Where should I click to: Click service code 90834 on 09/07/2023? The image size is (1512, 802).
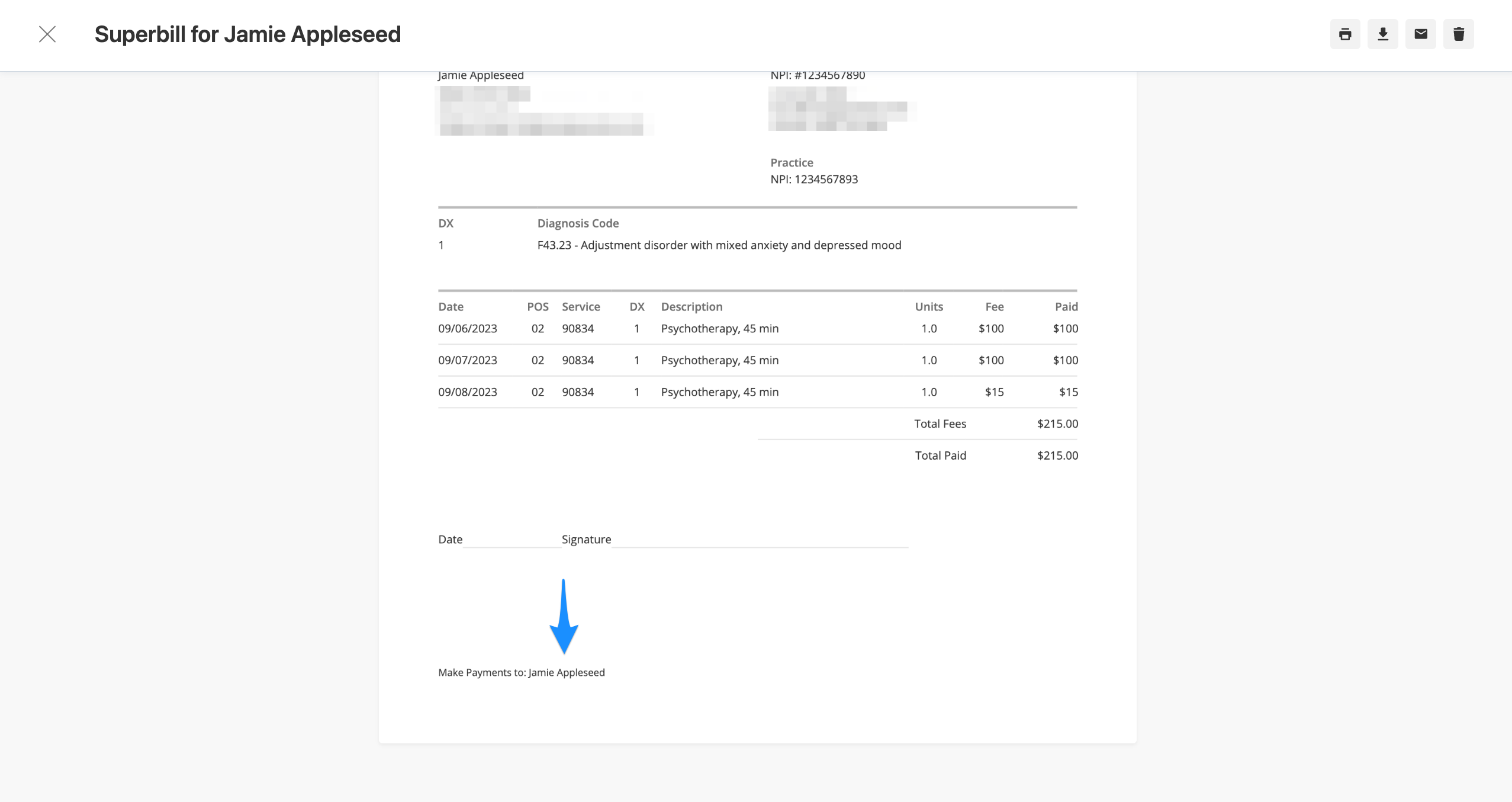[577, 360]
